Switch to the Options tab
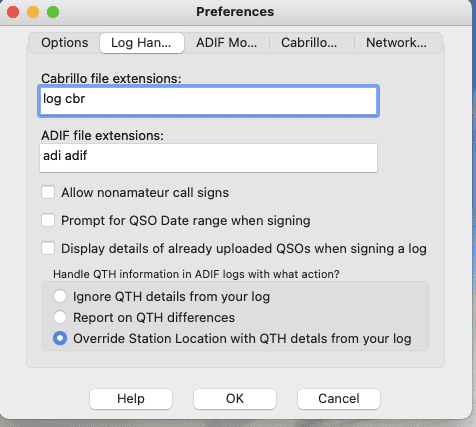This screenshot has width=476, height=427. click(x=65, y=43)
